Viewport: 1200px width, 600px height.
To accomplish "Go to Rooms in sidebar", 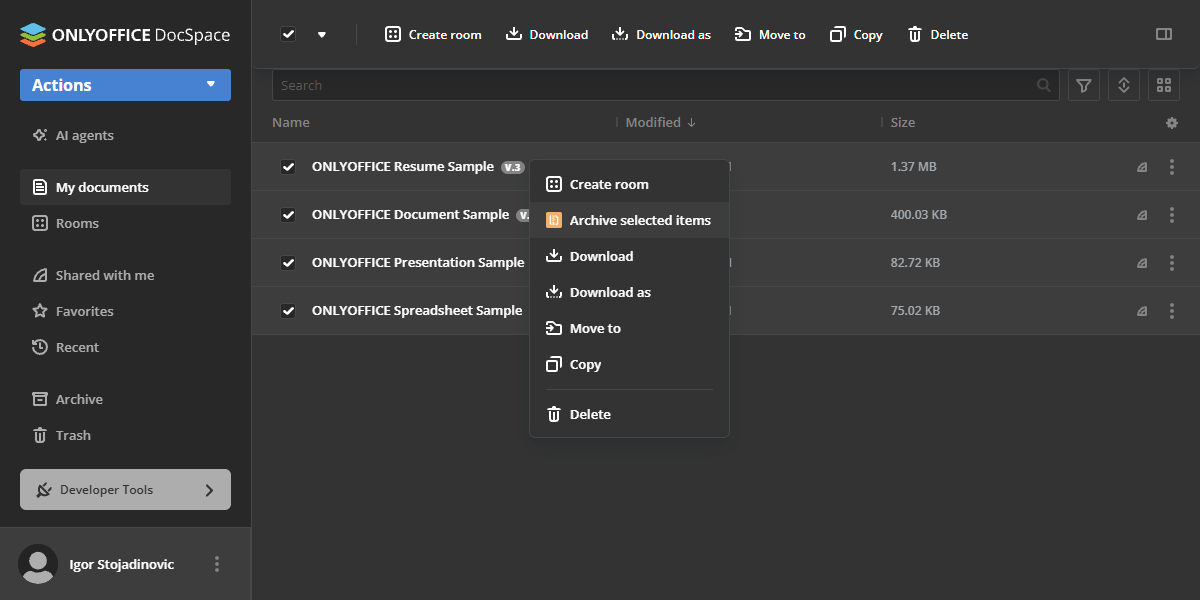I will 125,223.
